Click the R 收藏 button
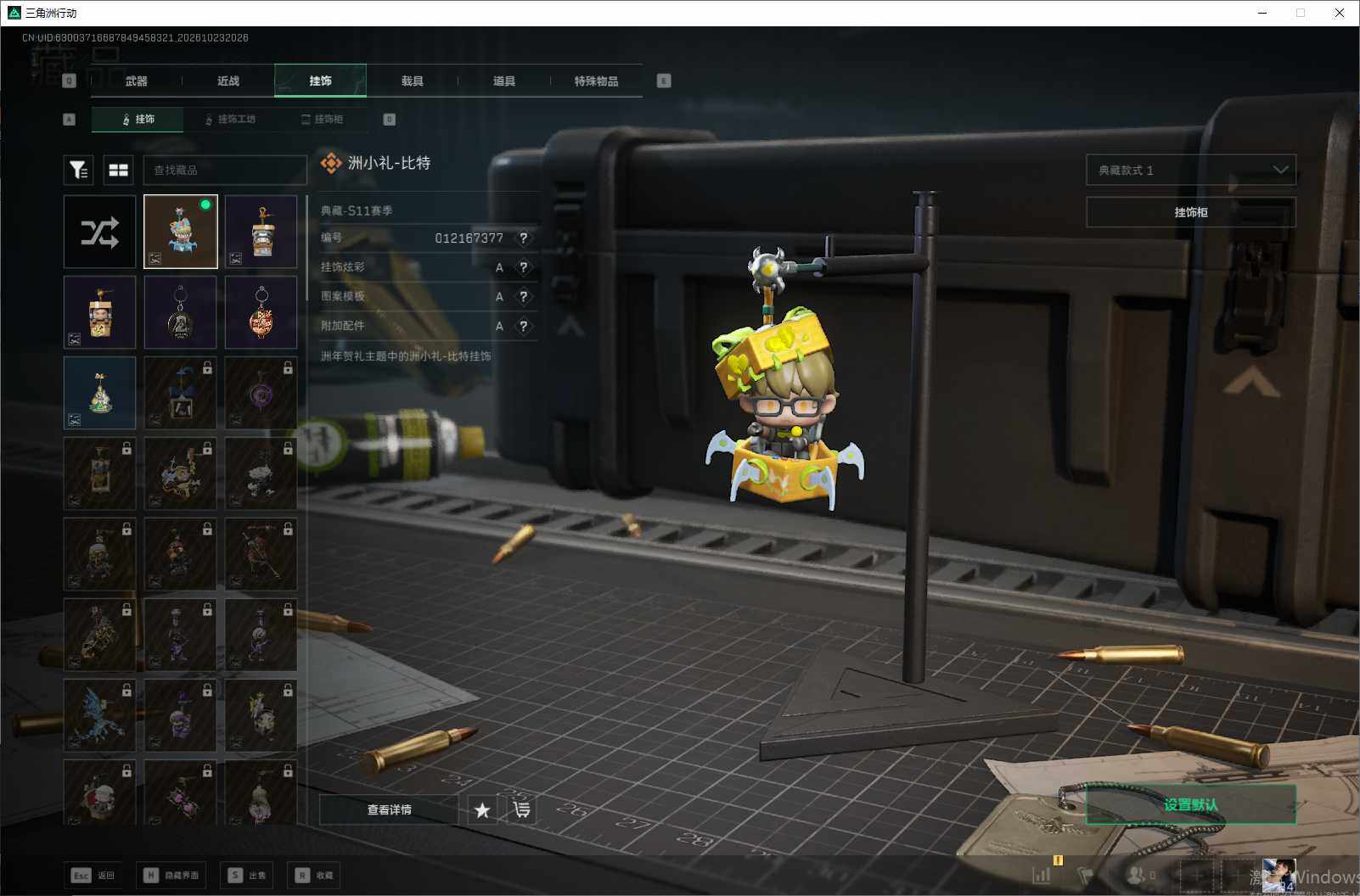This screenshot has height=896, width=1360. [x=315, y=875]
